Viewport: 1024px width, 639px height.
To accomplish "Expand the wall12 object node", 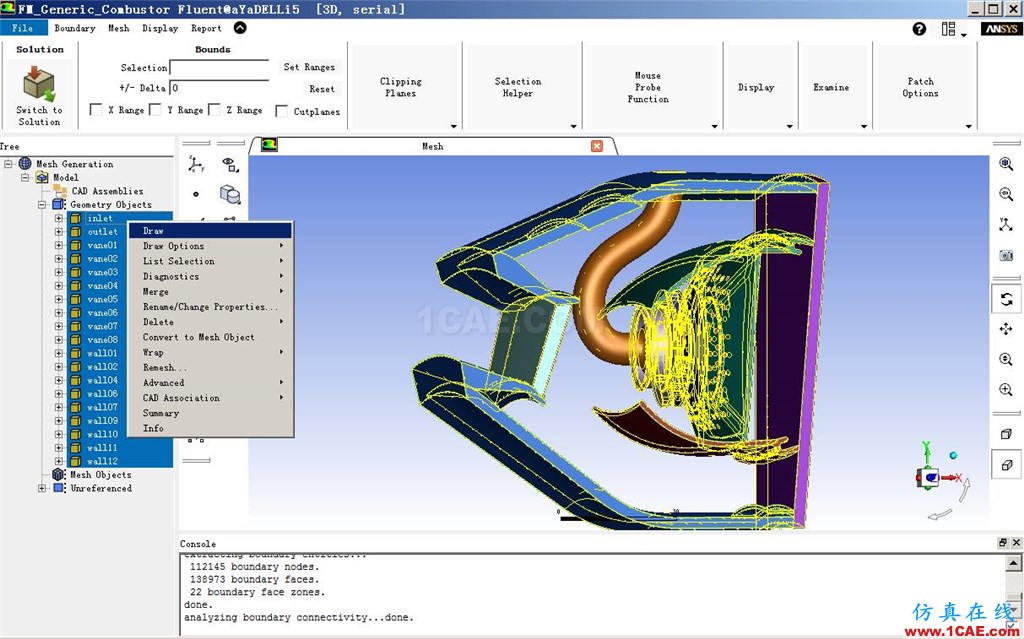I will [59, 461].
